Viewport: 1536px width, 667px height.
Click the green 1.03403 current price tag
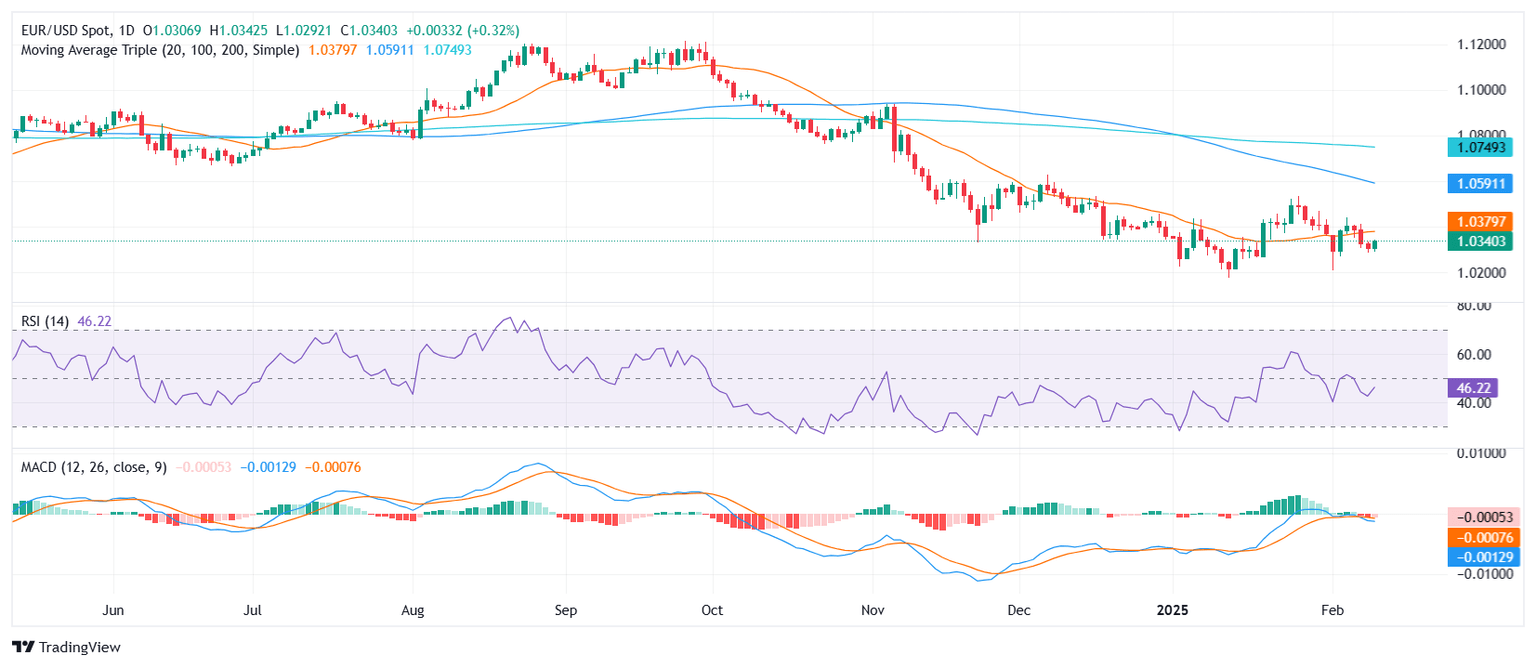tap(1483, 241)
